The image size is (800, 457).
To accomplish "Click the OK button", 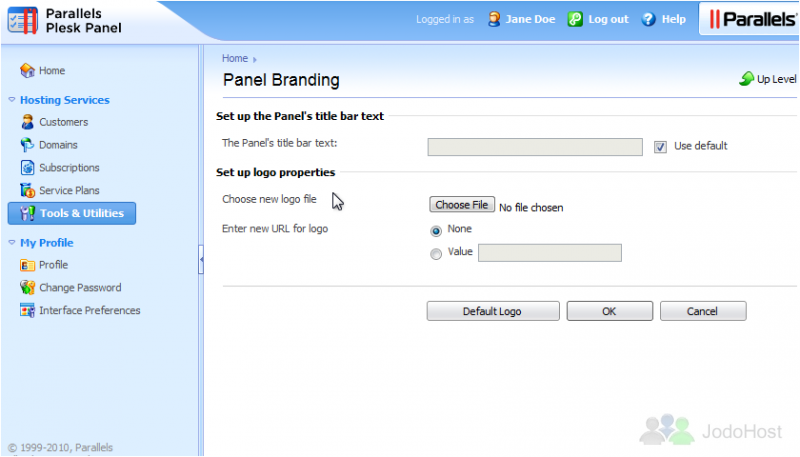I will [x=610, y=311].
